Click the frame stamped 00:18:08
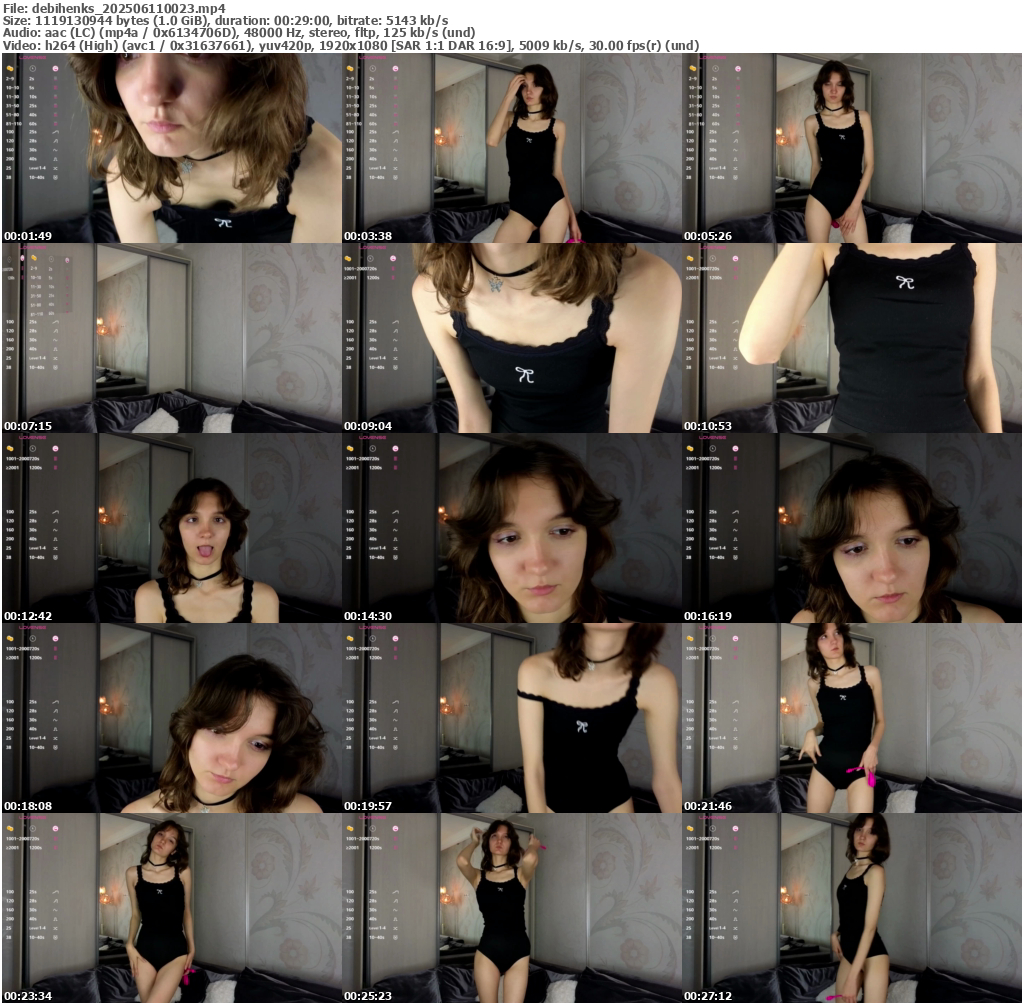This screenshot has height=1003, width=1024. [172, 718]
